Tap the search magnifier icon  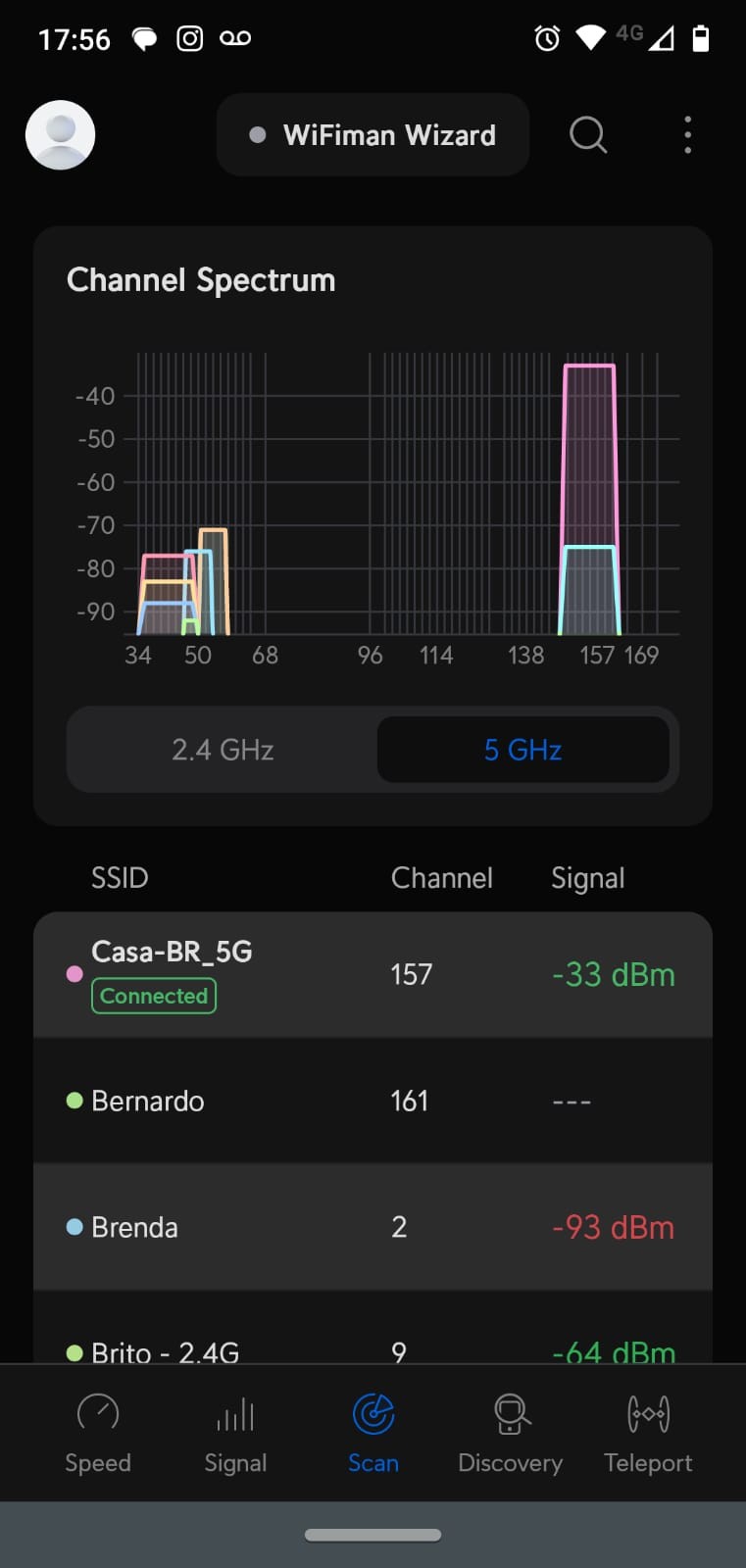588,135
